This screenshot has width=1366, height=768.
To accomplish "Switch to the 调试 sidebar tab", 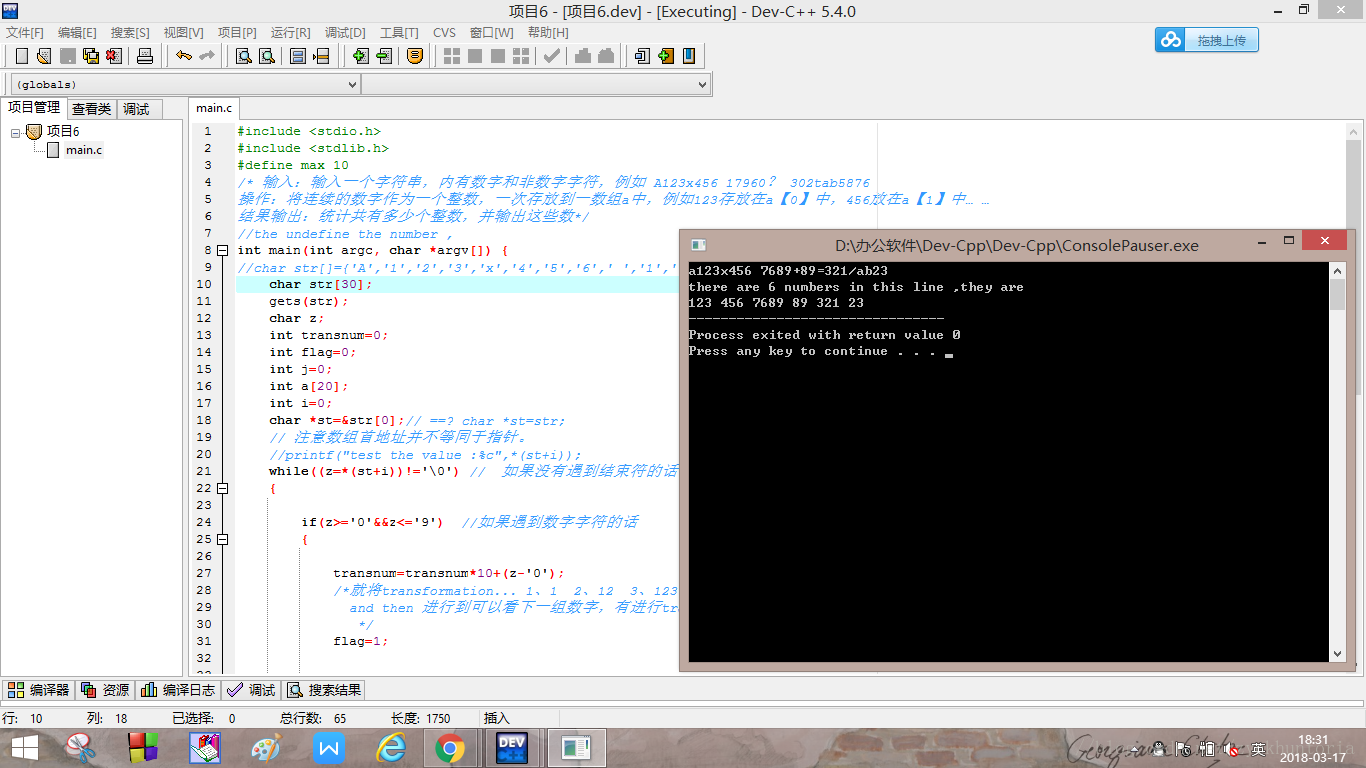I will click(137, 109).
